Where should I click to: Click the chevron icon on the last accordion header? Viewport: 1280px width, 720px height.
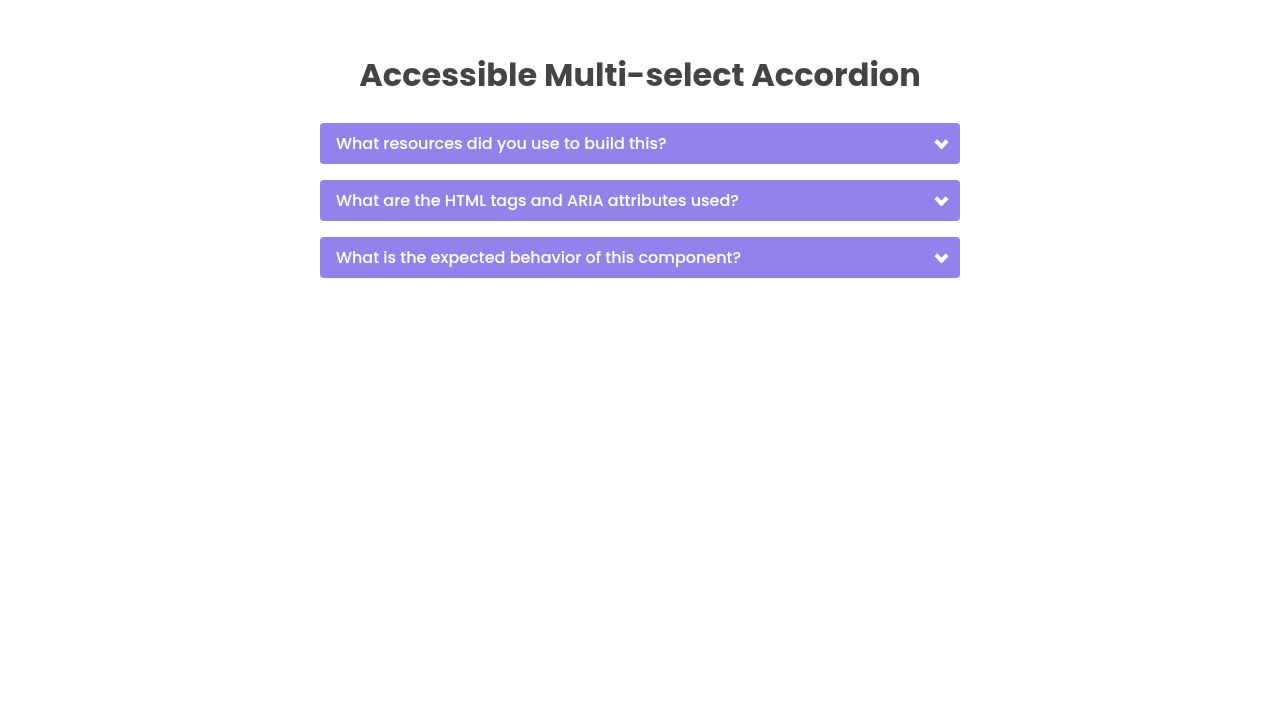pyautogui.click(x=941, y=257)
